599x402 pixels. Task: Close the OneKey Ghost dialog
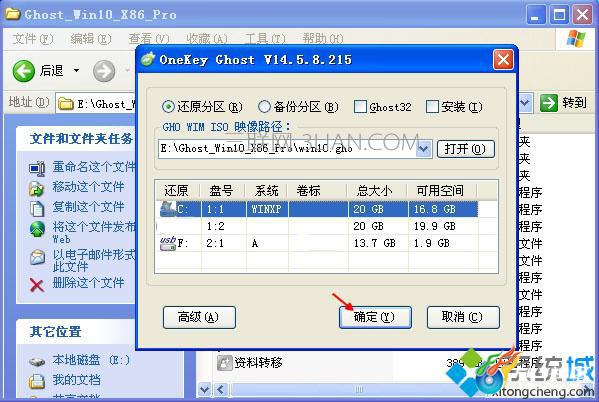[x=503, y=60]
